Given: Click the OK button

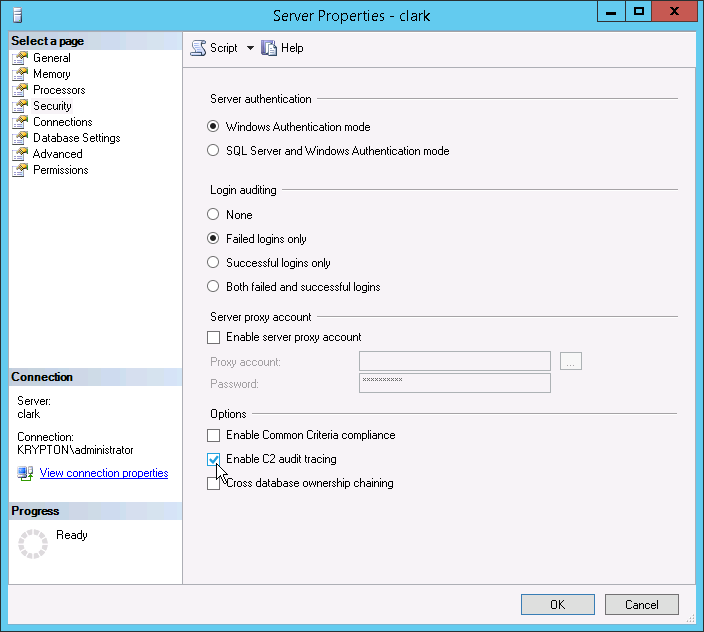Looking at the screenshot, I should [558, 605].
